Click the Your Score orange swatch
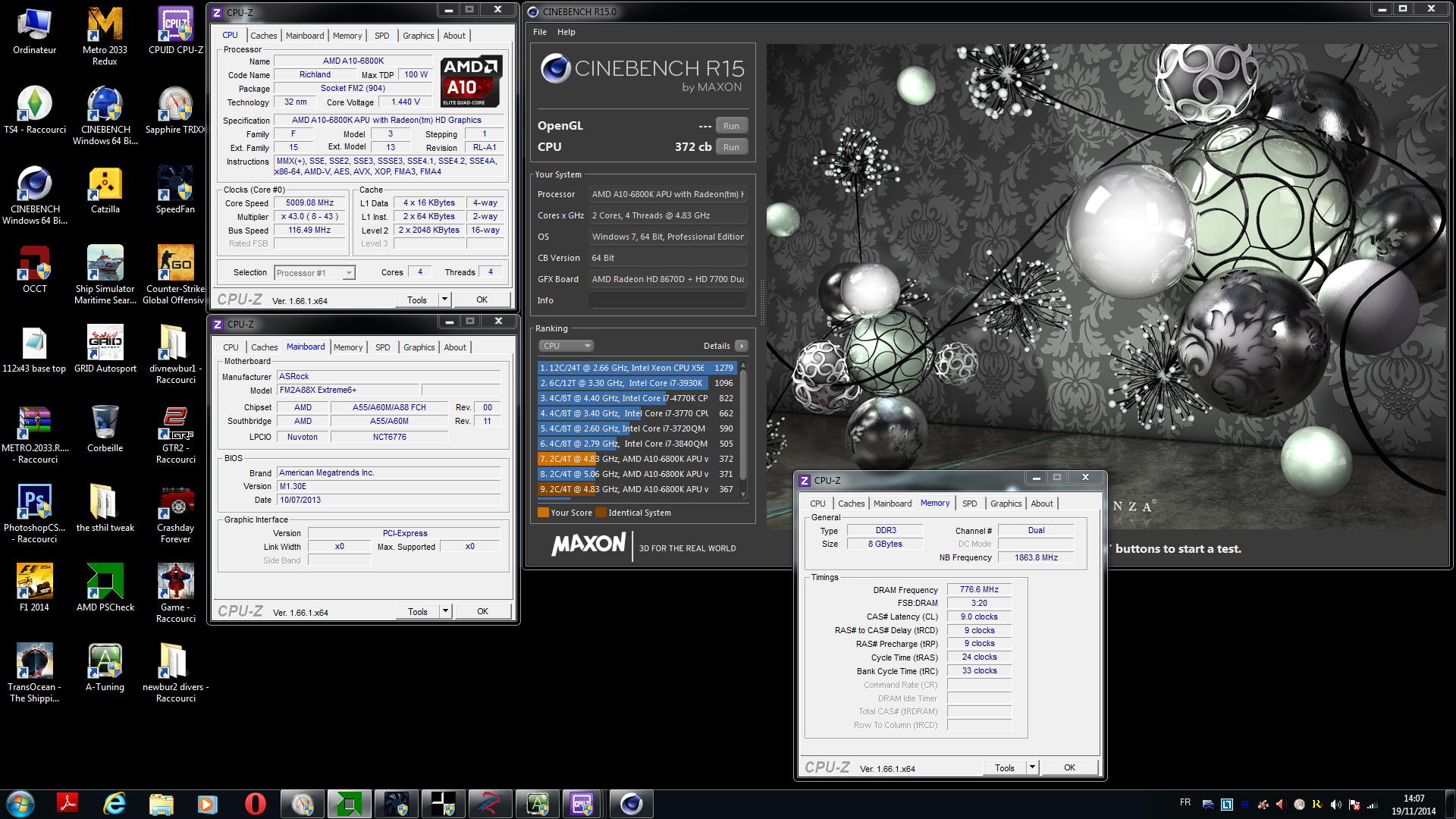Screen dimensions: 1456x819 [x=543, y=513]
